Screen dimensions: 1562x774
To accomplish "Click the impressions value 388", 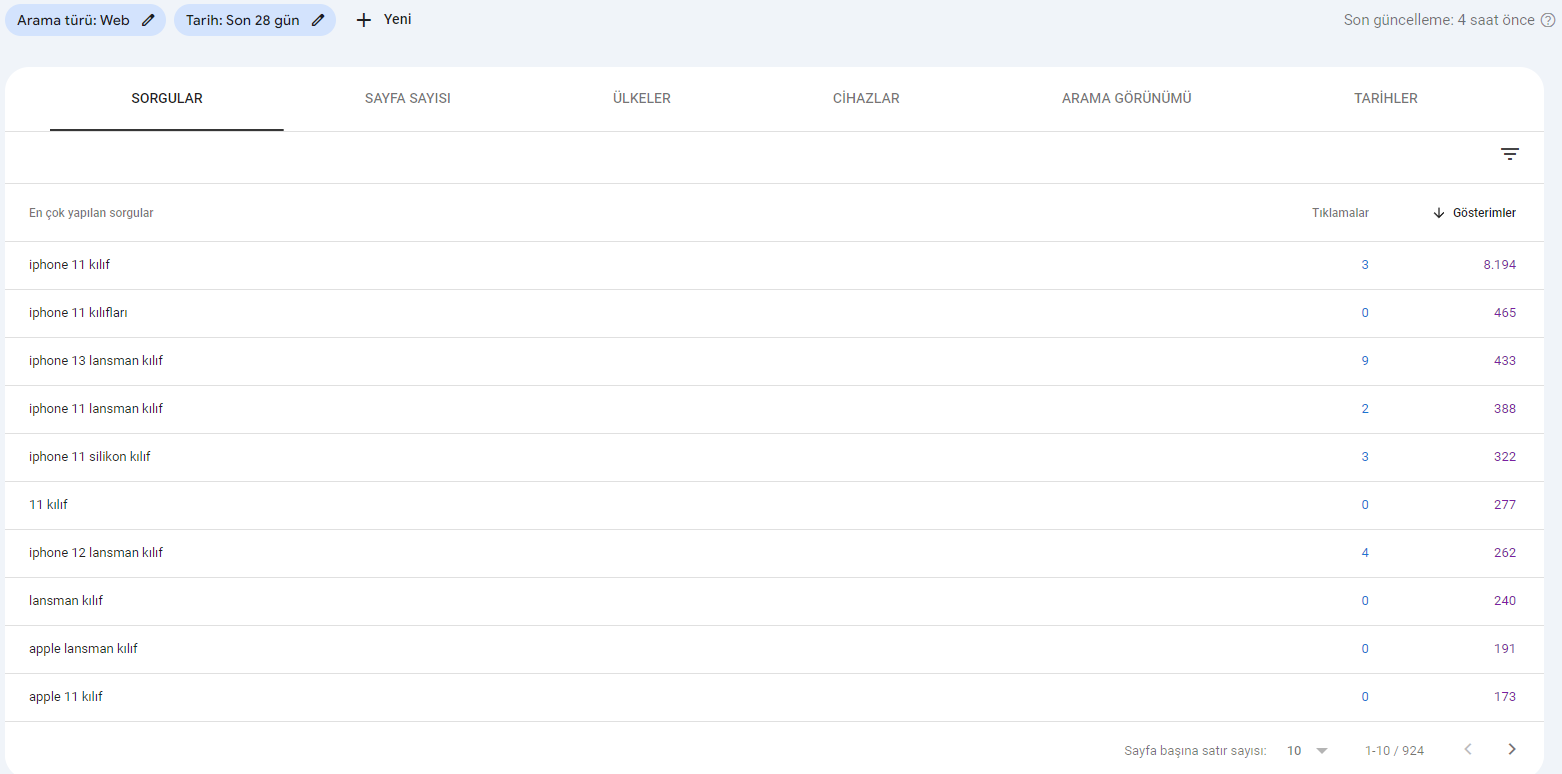I will 1505,409.
